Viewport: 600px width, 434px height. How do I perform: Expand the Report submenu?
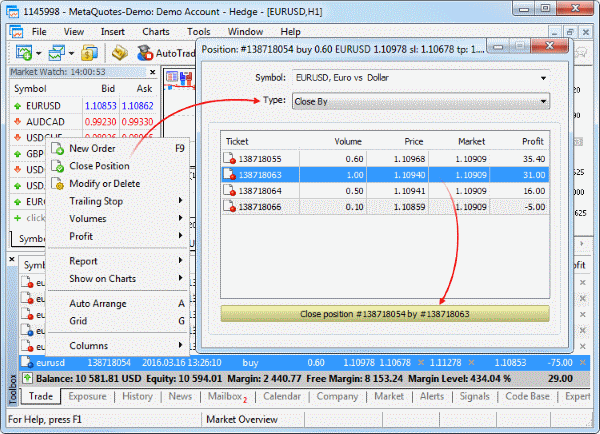click(180, 260)
